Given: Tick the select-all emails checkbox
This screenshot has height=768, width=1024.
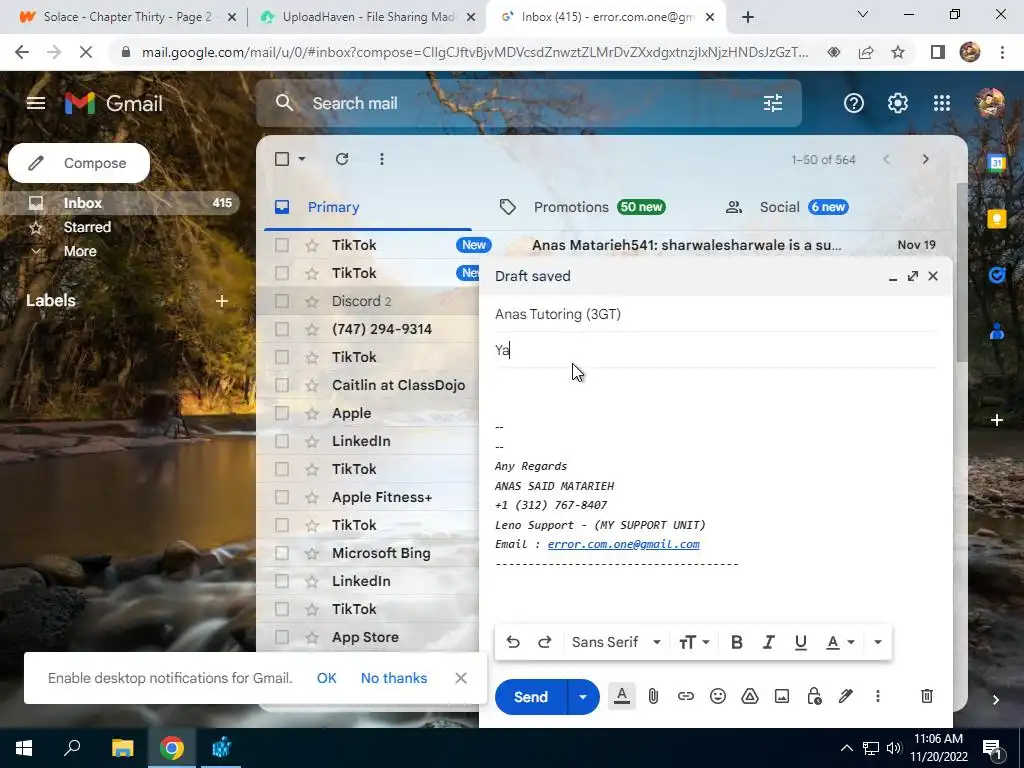Looking at the screenshot, I should [x=281, y=159].
